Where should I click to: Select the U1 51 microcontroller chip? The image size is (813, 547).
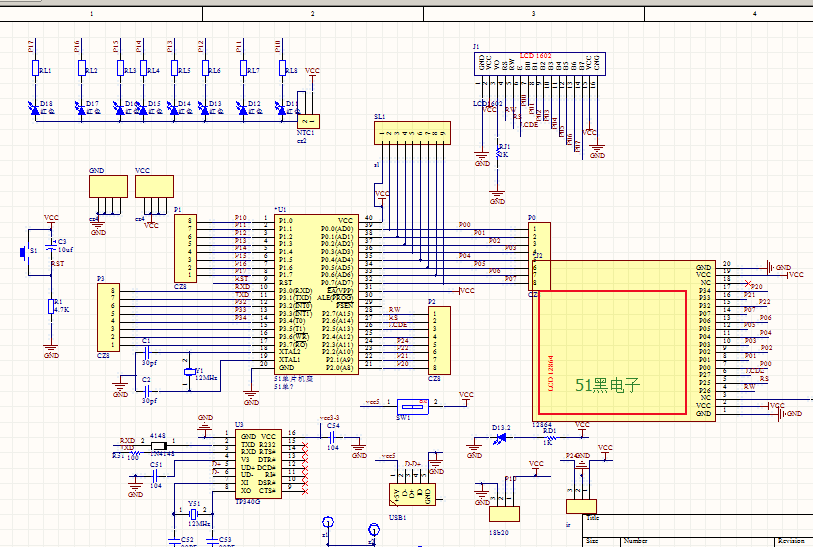click(316, 294)
